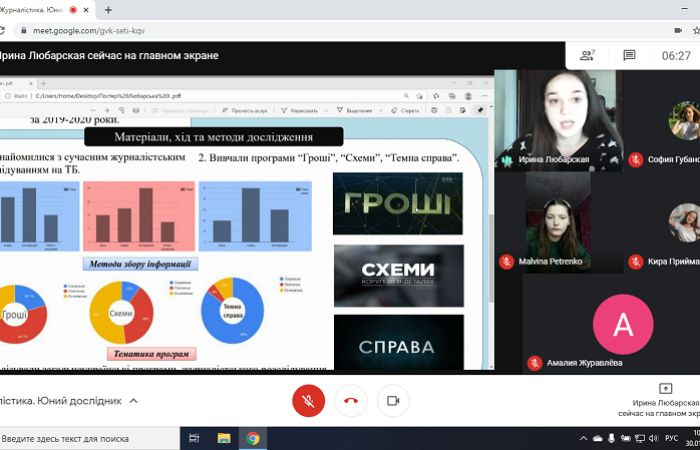Toggle the camera button off
This screenshot has height=450, width=700.
(x=393, y=400)
